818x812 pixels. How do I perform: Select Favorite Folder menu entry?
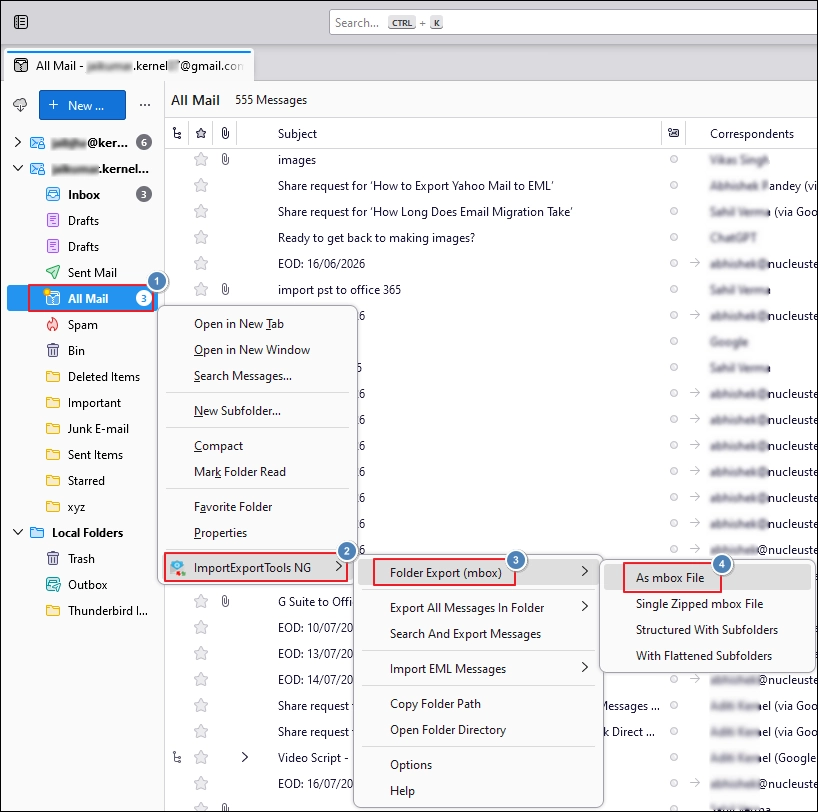tap(233, 507)
